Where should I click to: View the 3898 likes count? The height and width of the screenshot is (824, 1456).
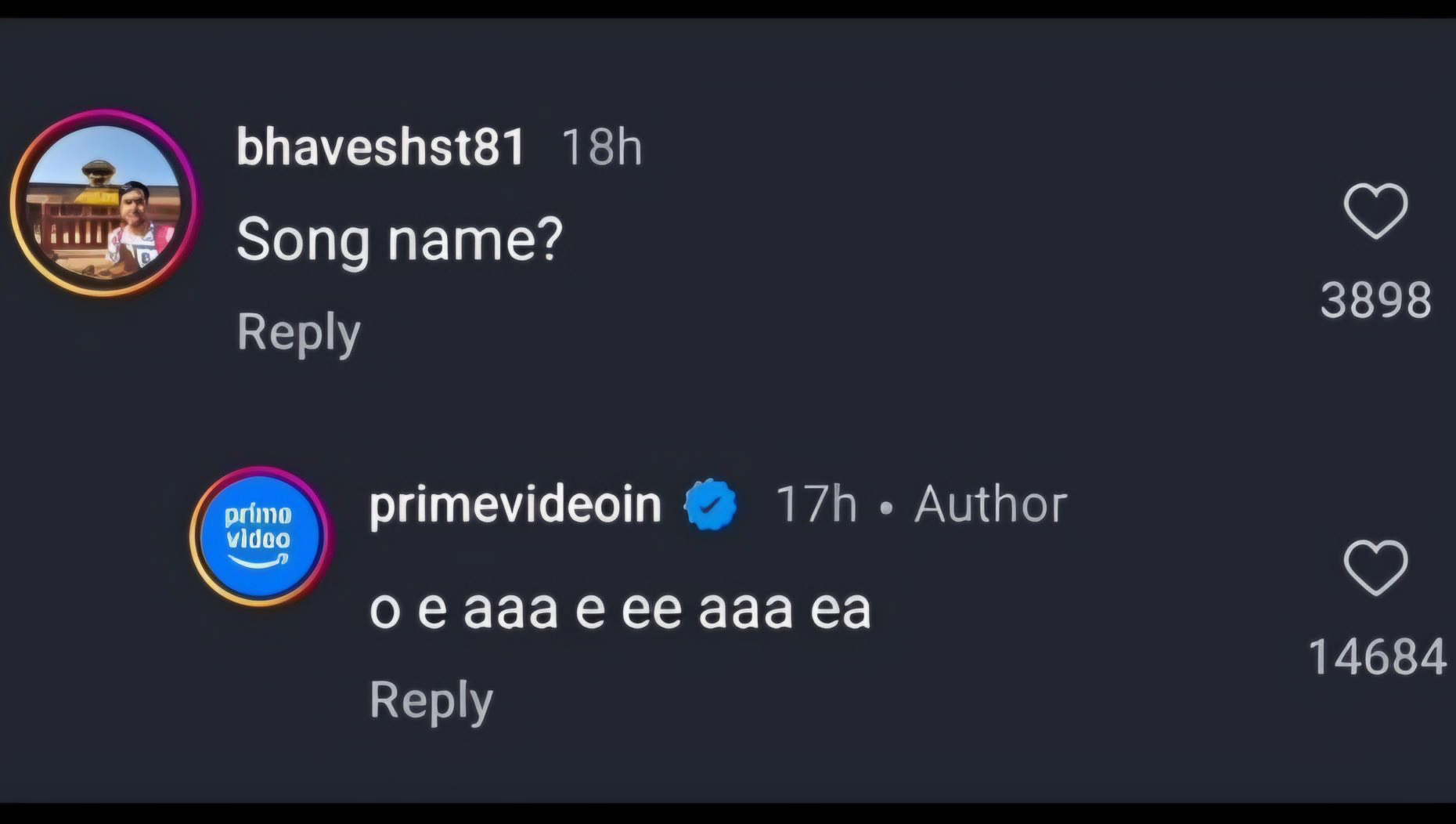coord(1375,300)
